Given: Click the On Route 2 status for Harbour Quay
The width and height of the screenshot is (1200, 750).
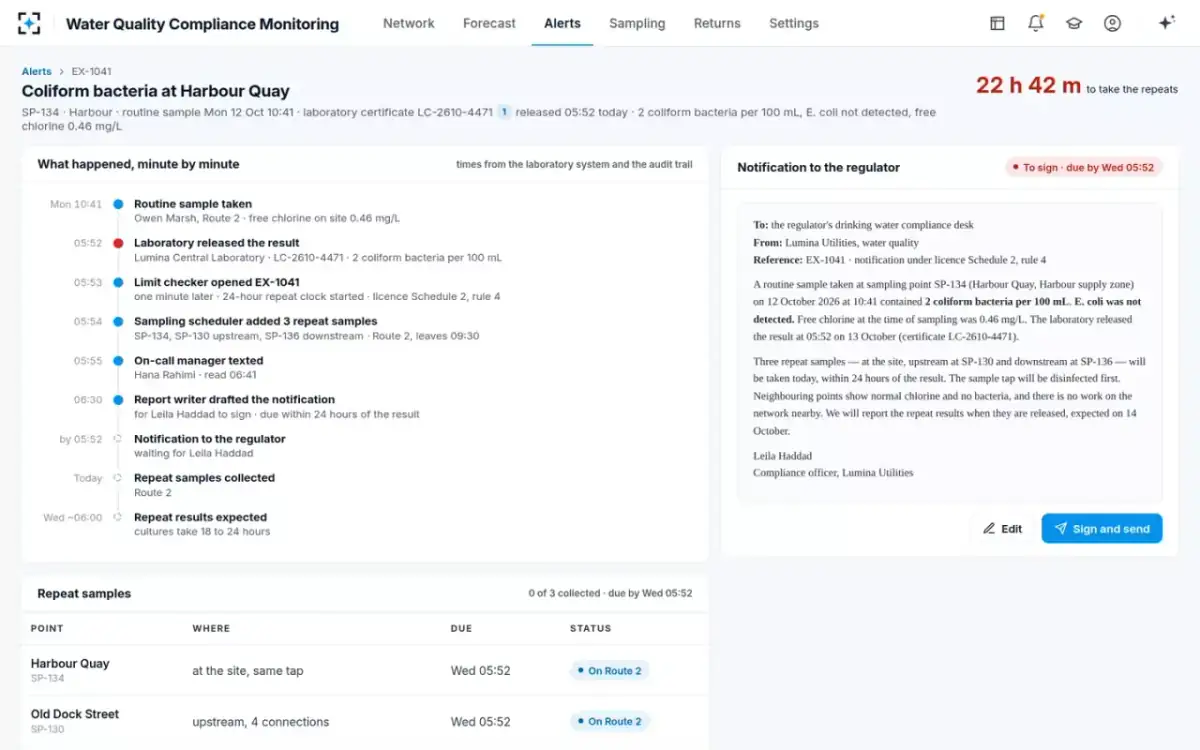Looking at the screenshot, I should [x=609, y=671].
